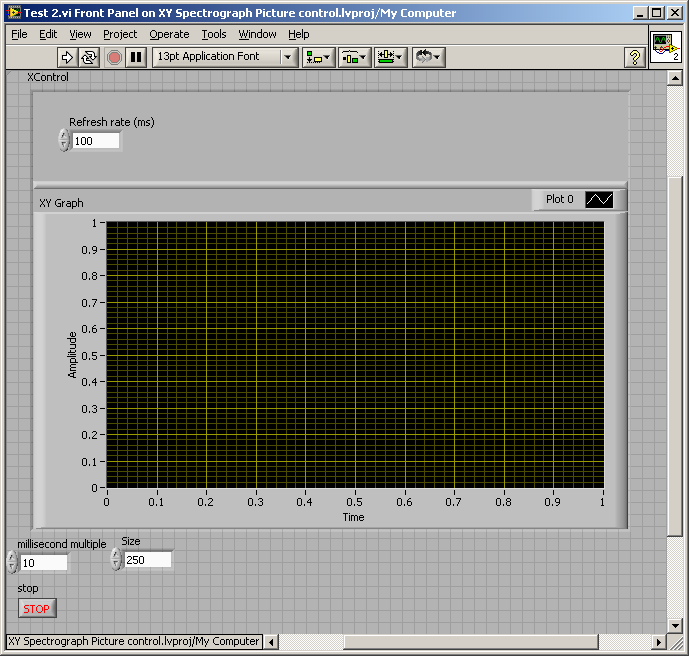The image size is (689, 656).
Task: Click the Run Continuously button
Action: [x=89, y=57]
